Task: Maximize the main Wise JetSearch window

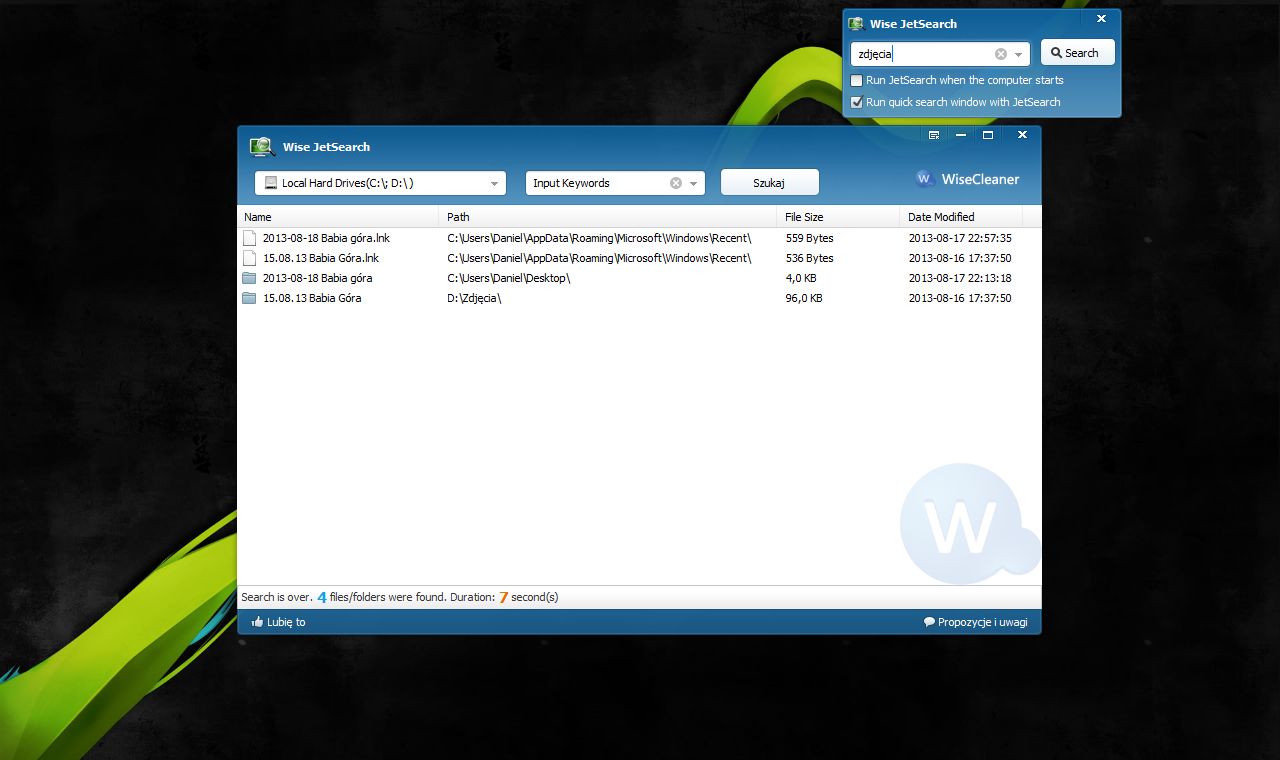Action: [988, 135]
